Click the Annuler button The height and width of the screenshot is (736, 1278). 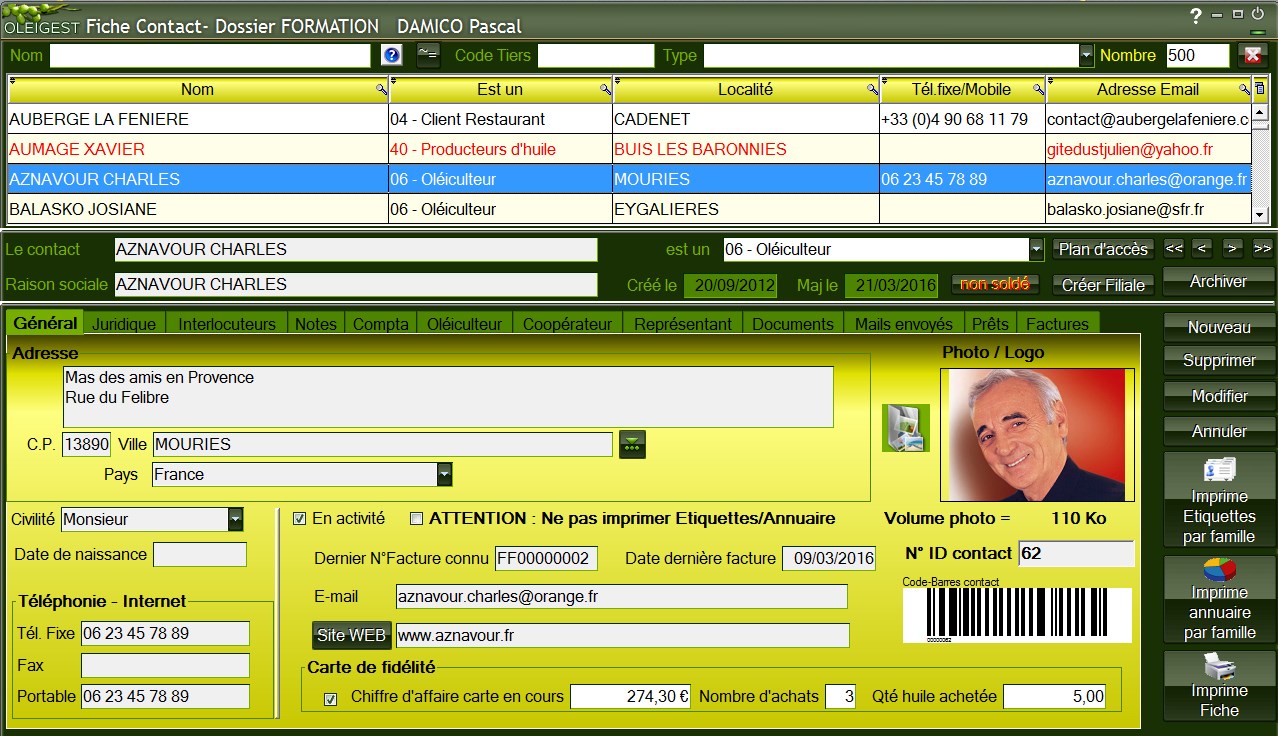[x=1219, y=431]
